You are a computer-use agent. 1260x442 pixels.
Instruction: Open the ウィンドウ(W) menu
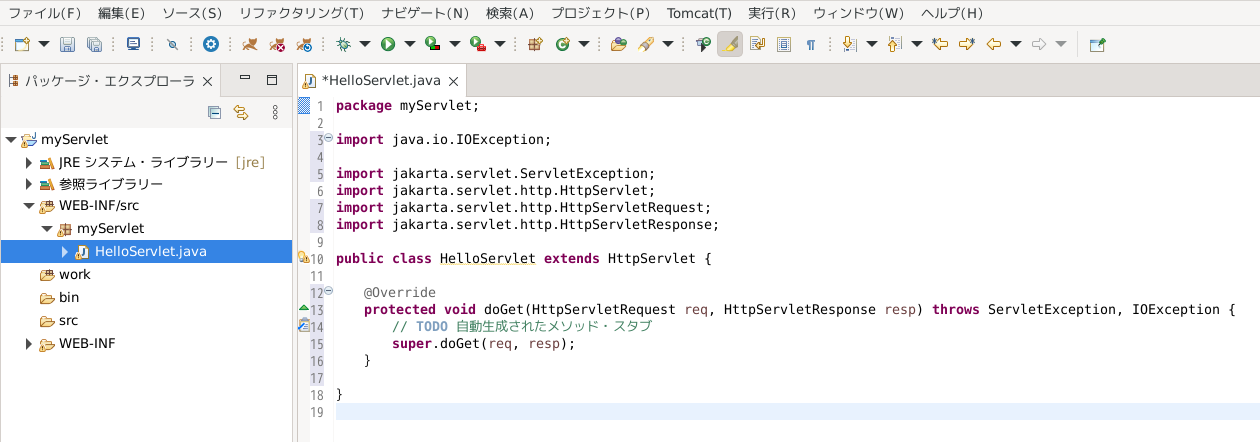pos(858,14)
